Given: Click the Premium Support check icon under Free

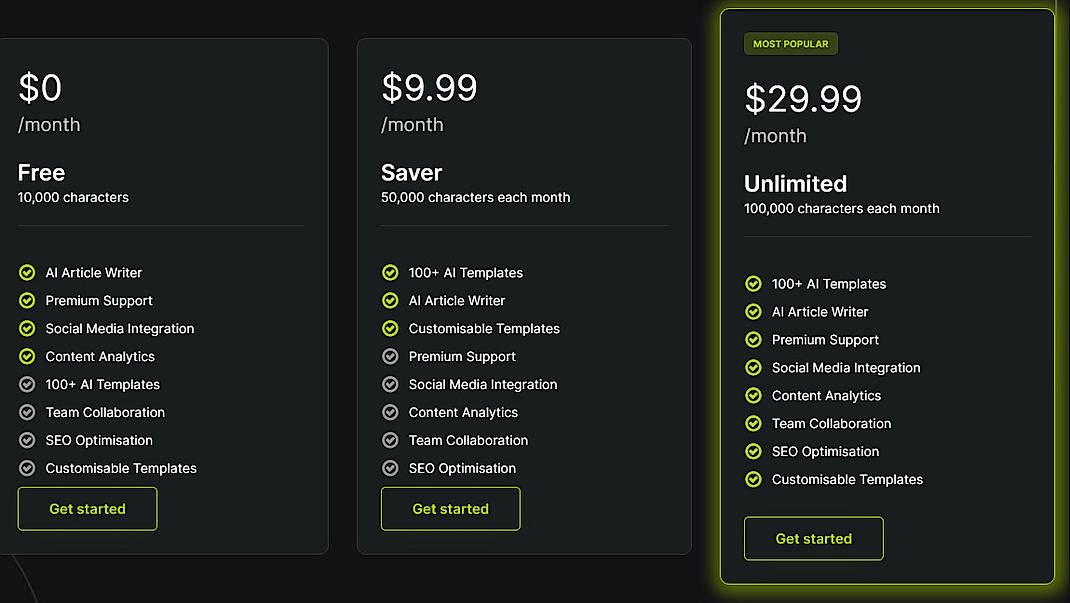Looking at the screenshot, I should tap(26, 300).
